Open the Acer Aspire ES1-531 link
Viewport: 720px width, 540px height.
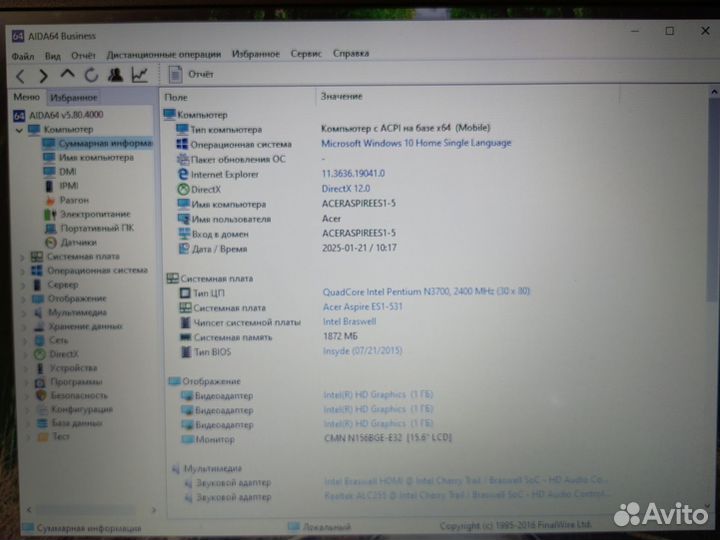[362, 306]
